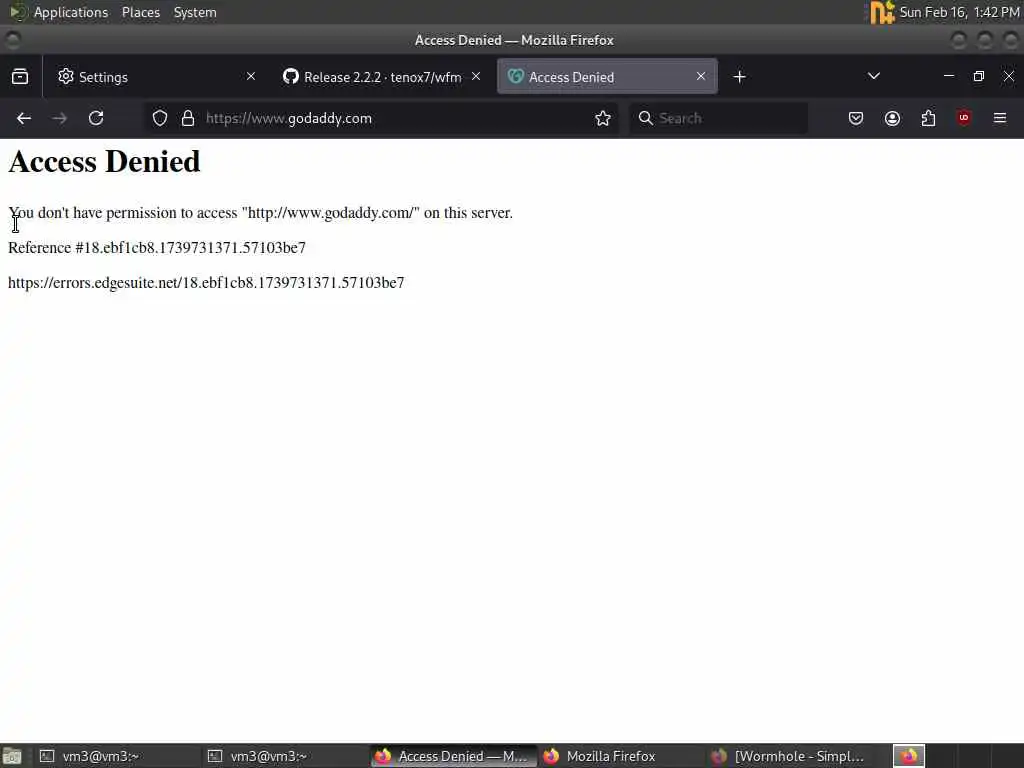Switch to the Mozilla Firefox taskbar window

click(621, 756)
